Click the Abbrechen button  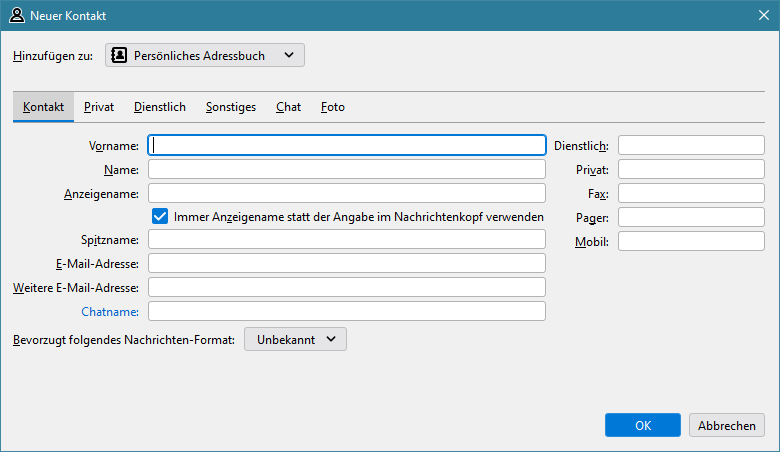coord(726,425)
